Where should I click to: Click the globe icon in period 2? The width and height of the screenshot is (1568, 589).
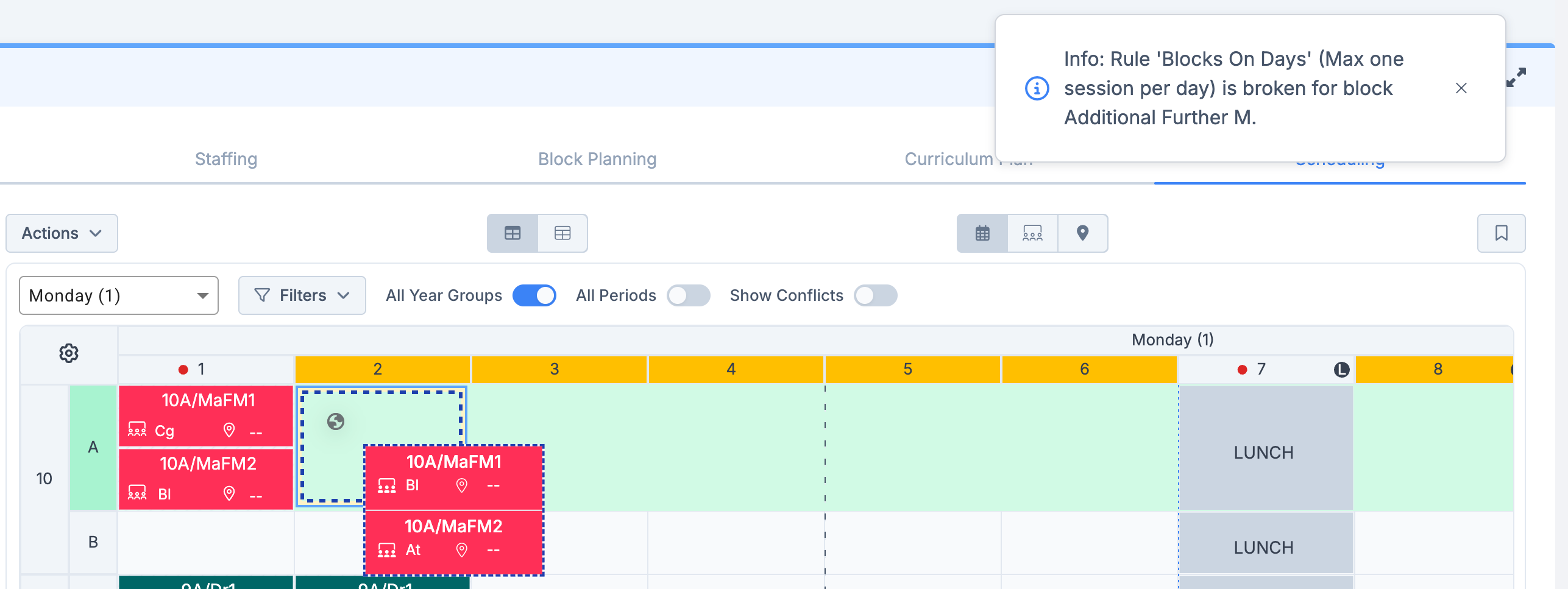click(x=336, y=421)
